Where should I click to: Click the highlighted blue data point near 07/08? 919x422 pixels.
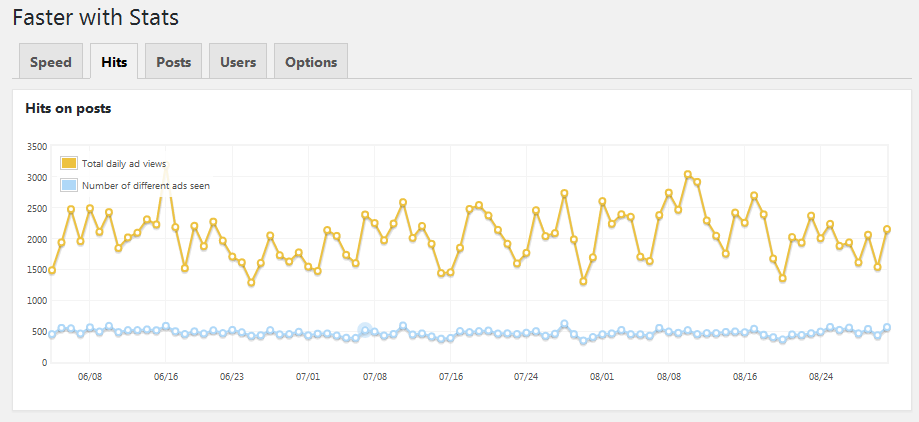[365, 331]
